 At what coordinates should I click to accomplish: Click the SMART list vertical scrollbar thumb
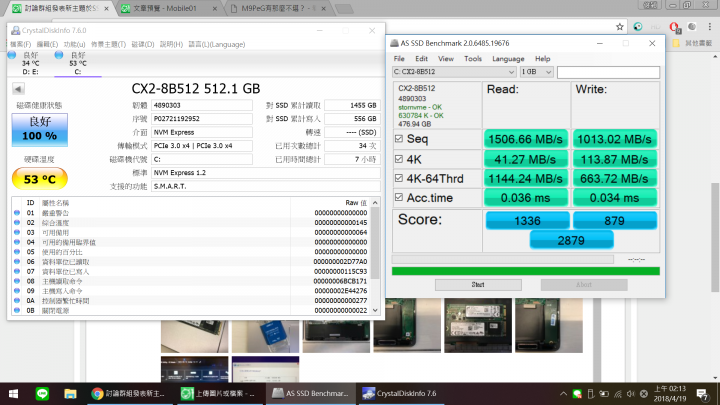[375, 243]
